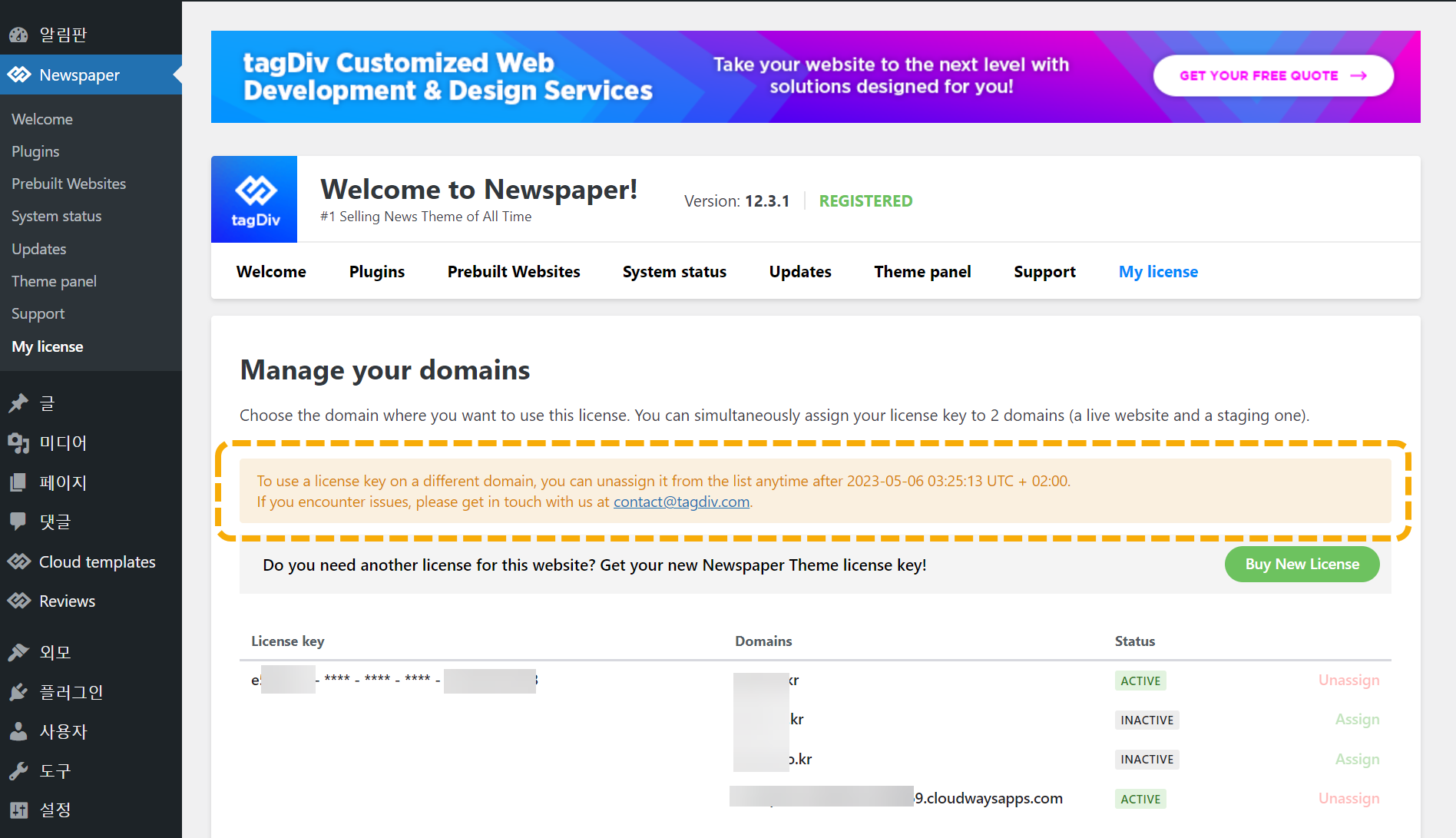Open Prebuilt Websites in the sidebar
Viewport: 1456px width, 838px height.
pos(68,184)
